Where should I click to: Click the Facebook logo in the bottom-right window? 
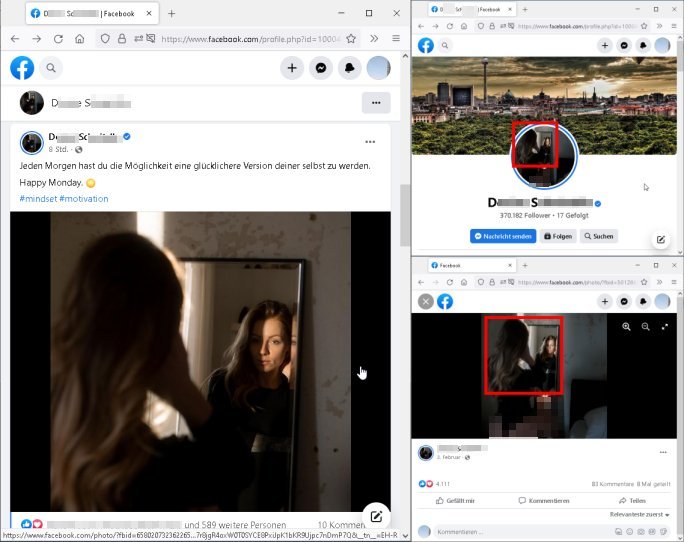coord(445,302)
